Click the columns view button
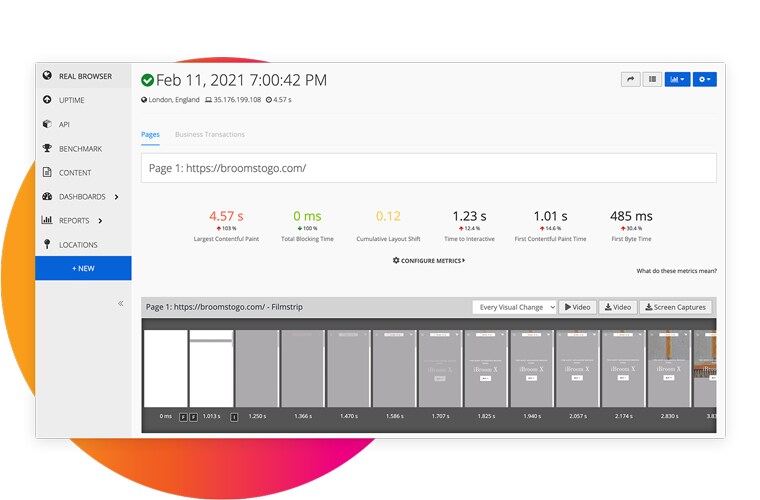 coord(652,79)
